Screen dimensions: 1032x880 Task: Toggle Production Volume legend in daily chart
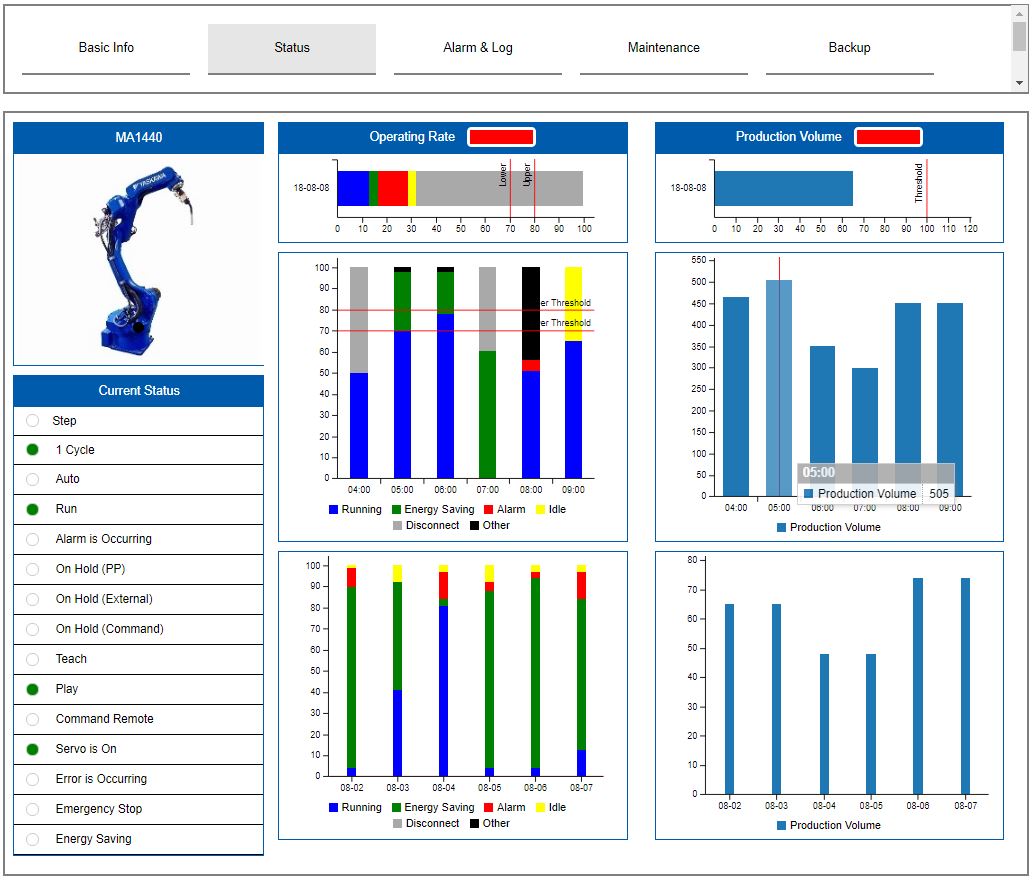[828, 826]
